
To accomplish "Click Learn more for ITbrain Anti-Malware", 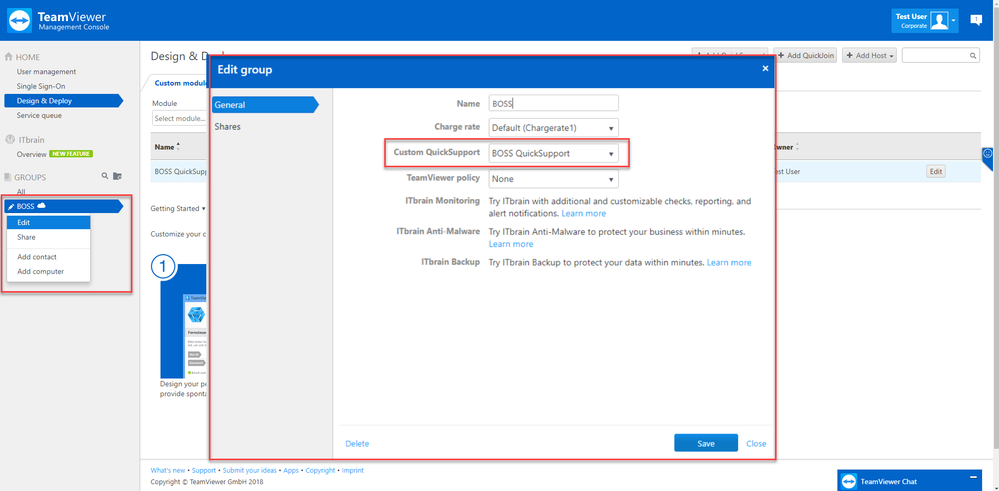I will coord(511,244).
